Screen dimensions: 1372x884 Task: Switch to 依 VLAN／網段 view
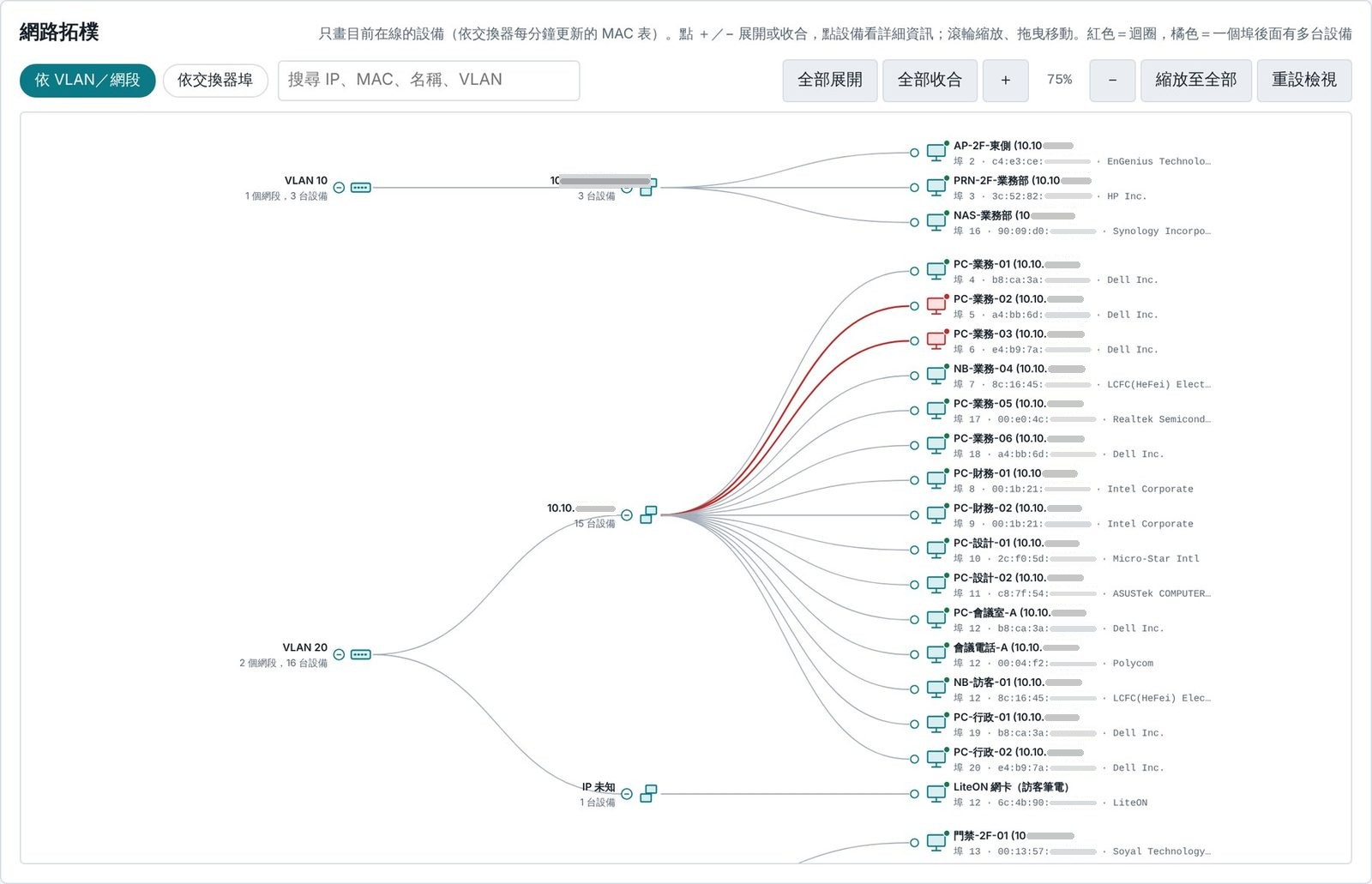click(x=87, y=81)
